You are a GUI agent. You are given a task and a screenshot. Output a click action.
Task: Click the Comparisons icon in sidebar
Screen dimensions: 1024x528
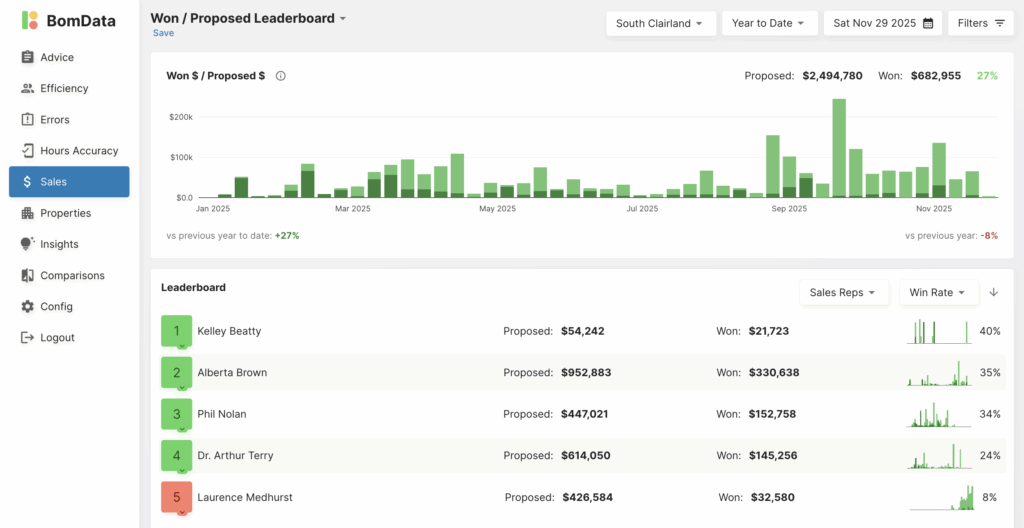[x=28, y=275]
